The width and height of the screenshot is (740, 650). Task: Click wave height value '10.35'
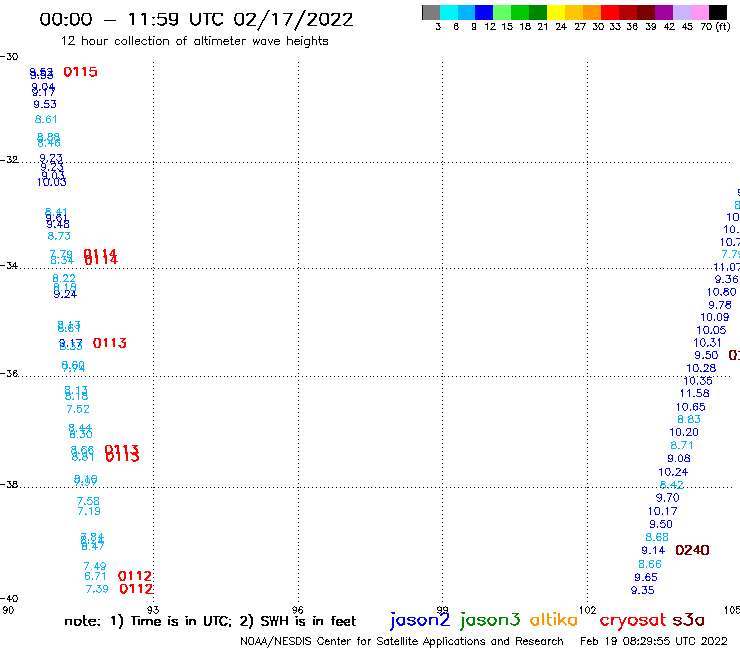[x=698, y=381]
